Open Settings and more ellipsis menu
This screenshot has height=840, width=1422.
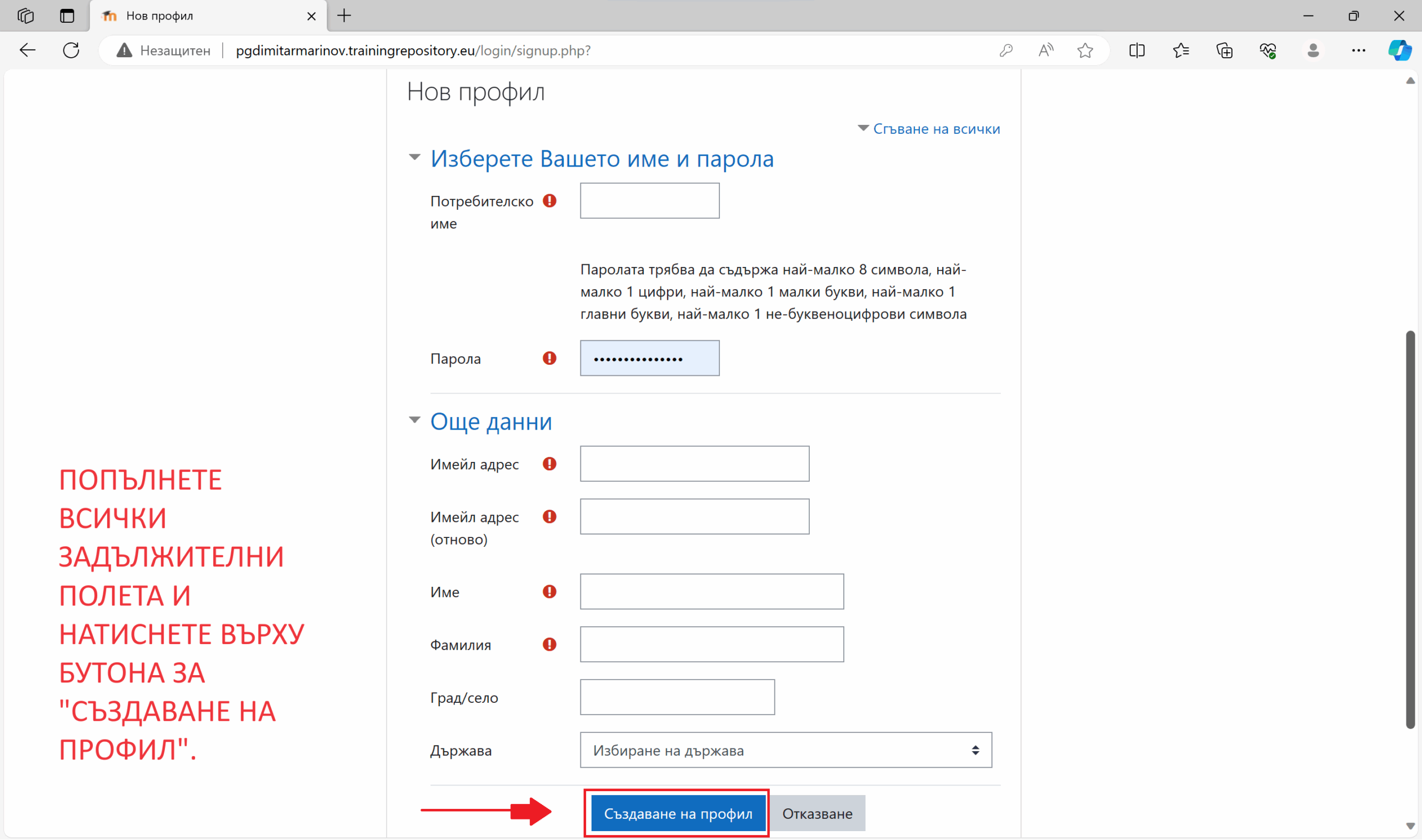tap(1358, 51)
